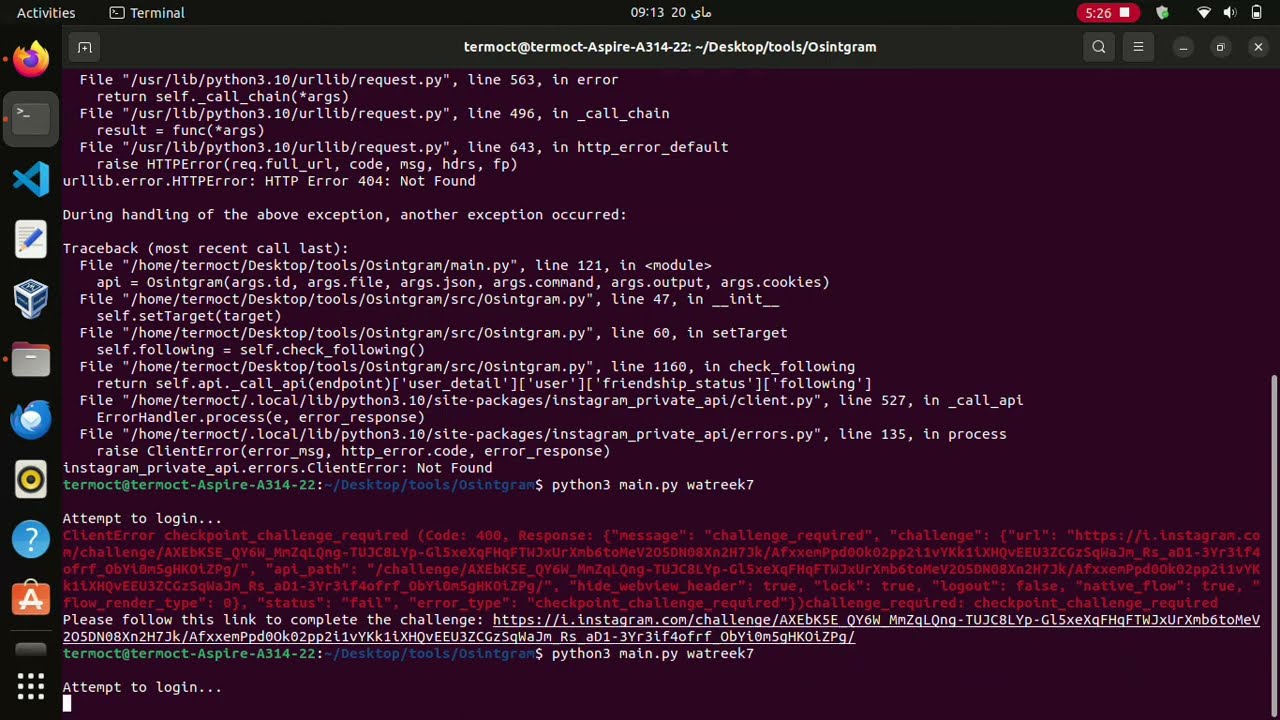Open the terminal hamburger menu
1280x720 pixels.
point(1138,47)
